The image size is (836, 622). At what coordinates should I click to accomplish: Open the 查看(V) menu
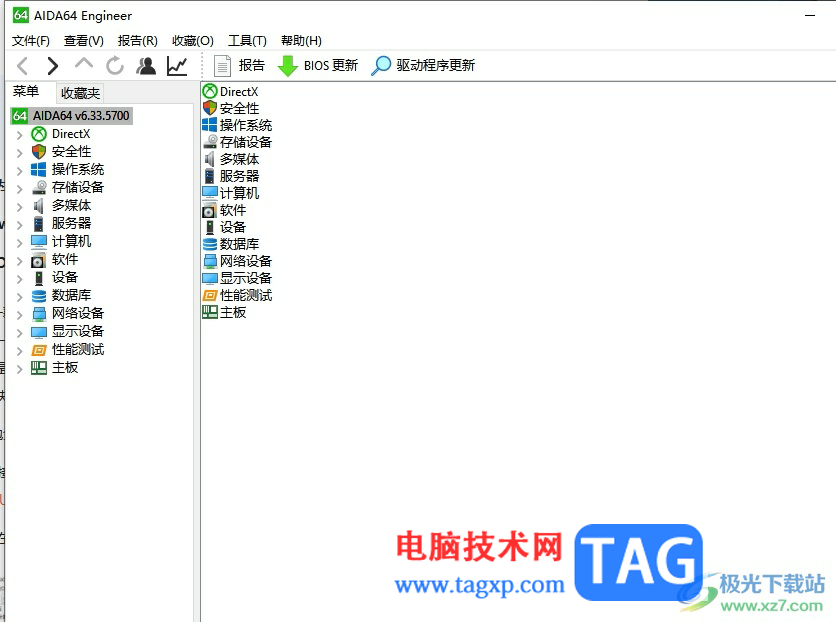click(84, 41)
